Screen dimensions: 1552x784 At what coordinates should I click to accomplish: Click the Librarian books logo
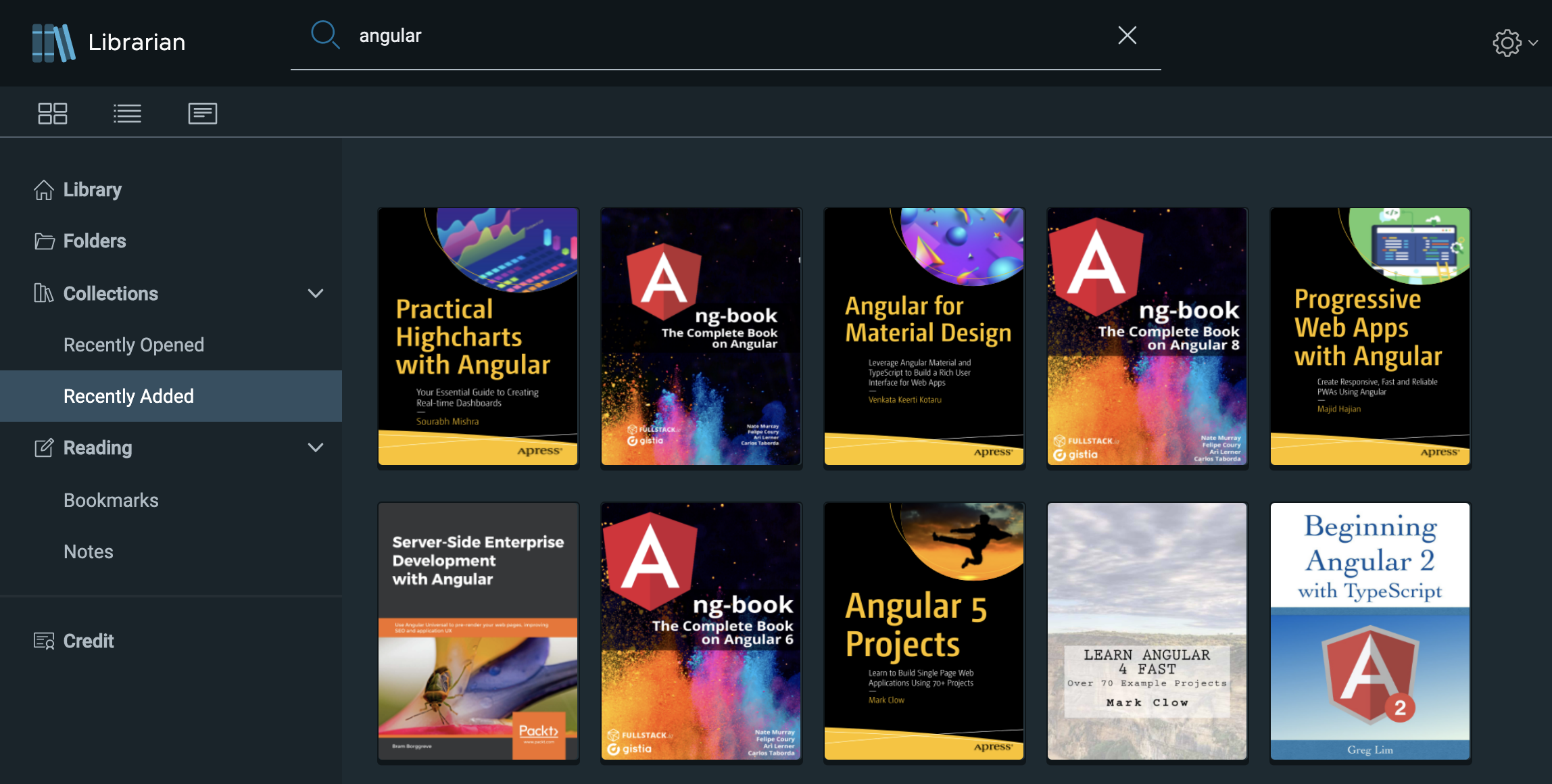tap(53, 43)
